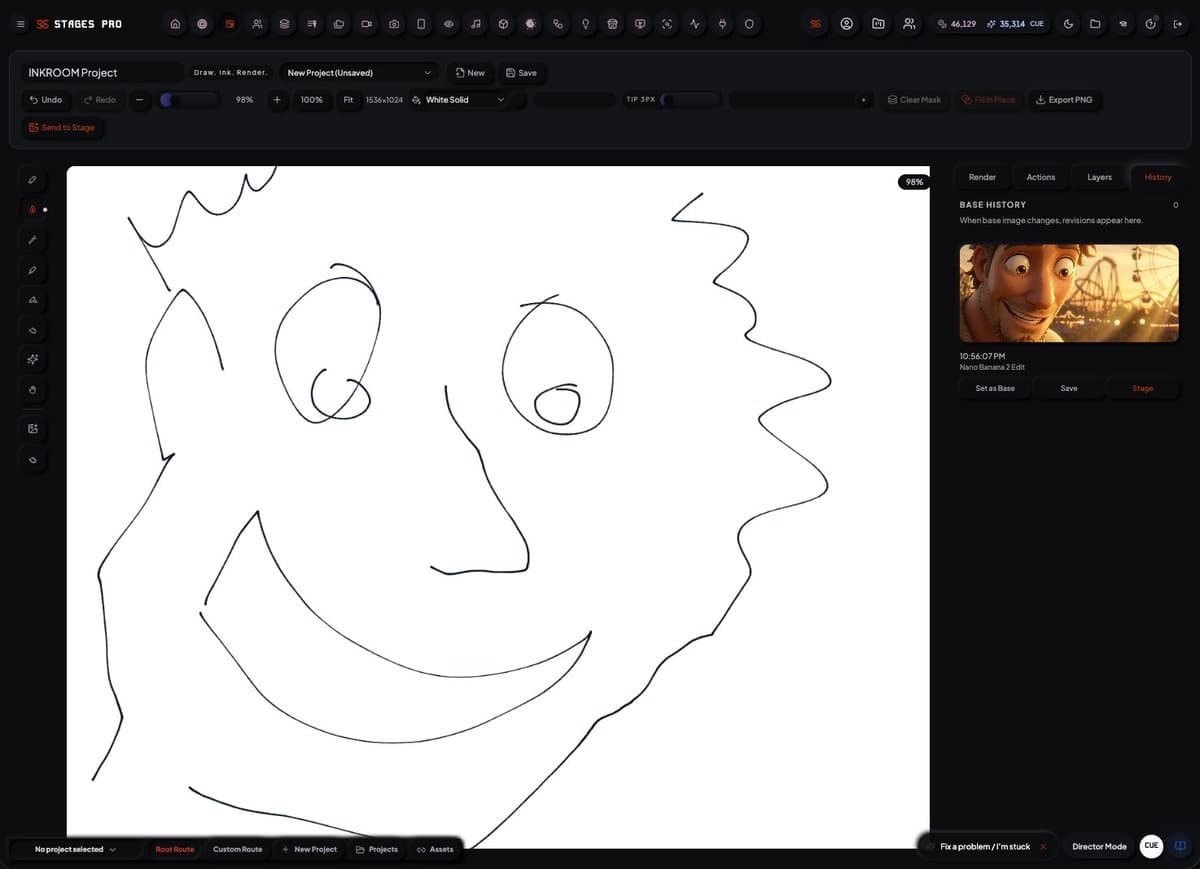The height and width of the screenshot is (869, 1200).
Task: Open the rendered cartoon man history thumbnail
Action: (x=1069, y=293)
